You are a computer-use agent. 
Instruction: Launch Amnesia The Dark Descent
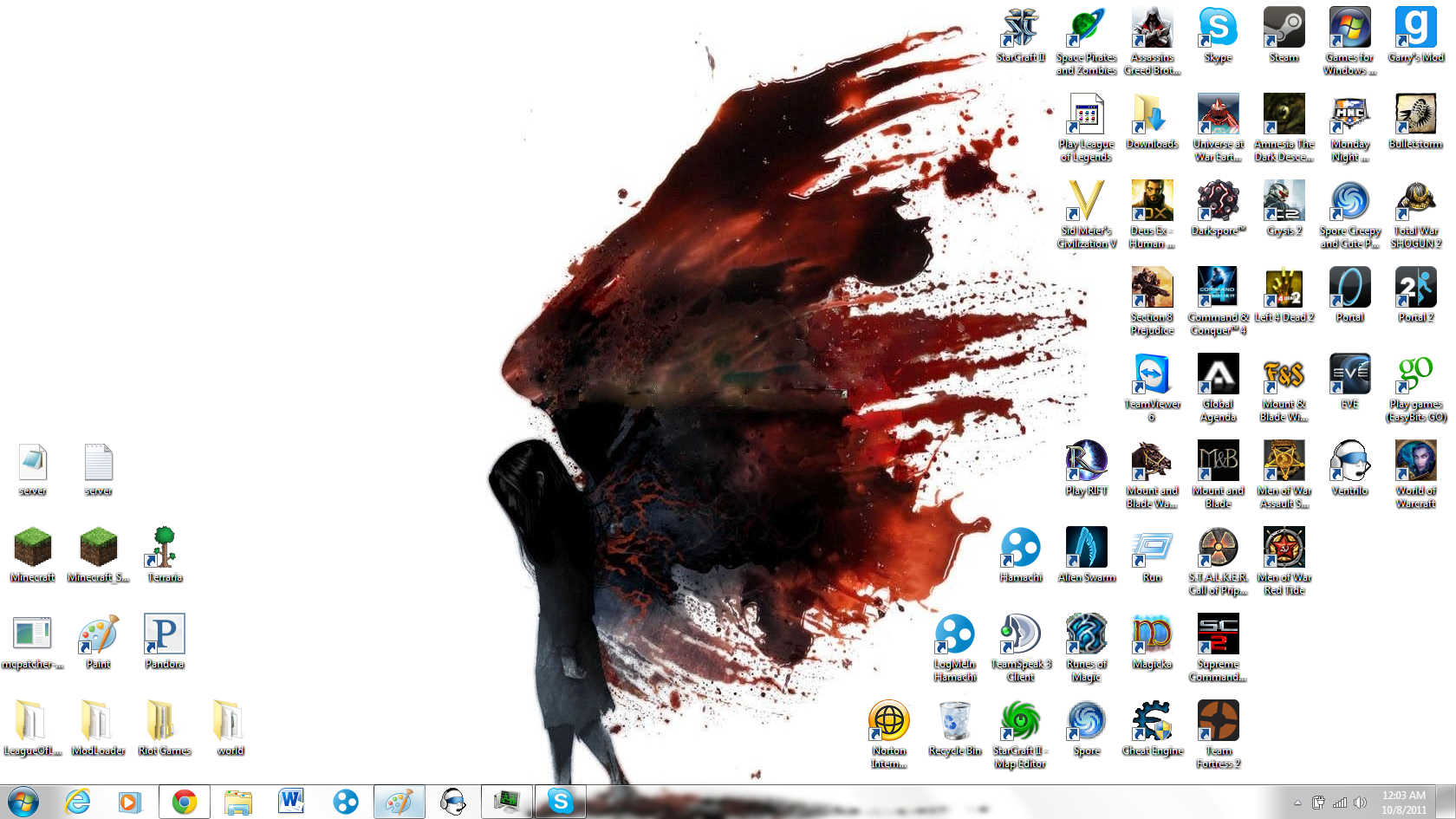pos(1284,128)
